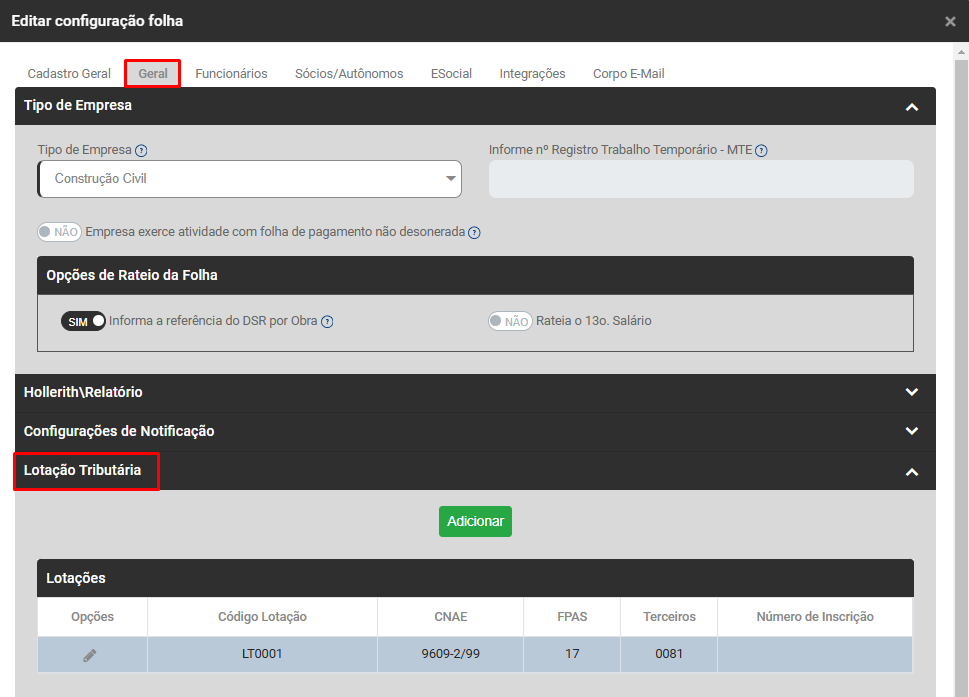This screenshot has width=969, height=697.
Task: Expand Configurações de Notificação section
Action: point(912,431)
